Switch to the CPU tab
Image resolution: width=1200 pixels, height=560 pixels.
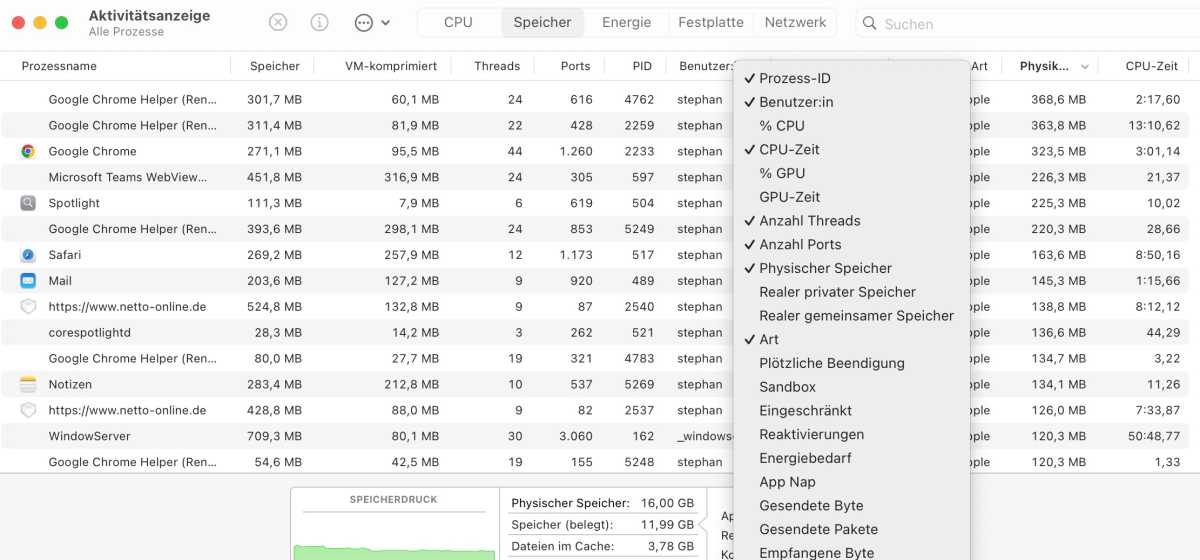458,22
